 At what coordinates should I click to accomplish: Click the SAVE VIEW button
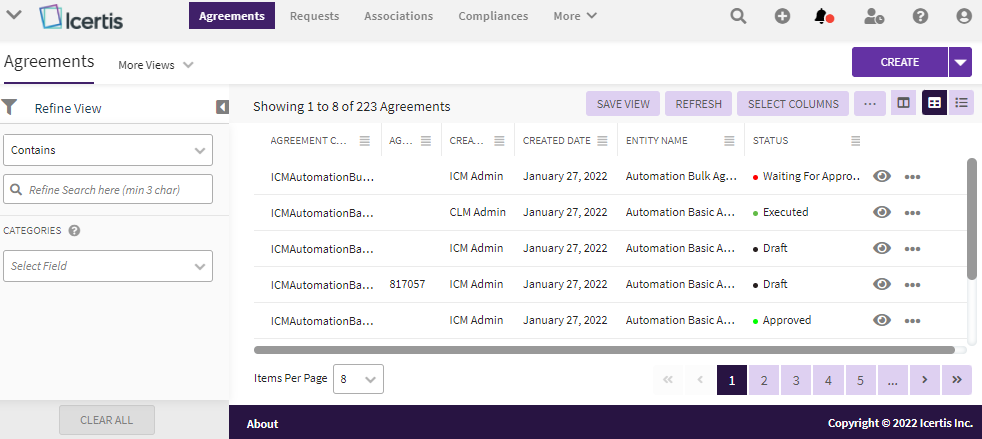pos(623,104)
